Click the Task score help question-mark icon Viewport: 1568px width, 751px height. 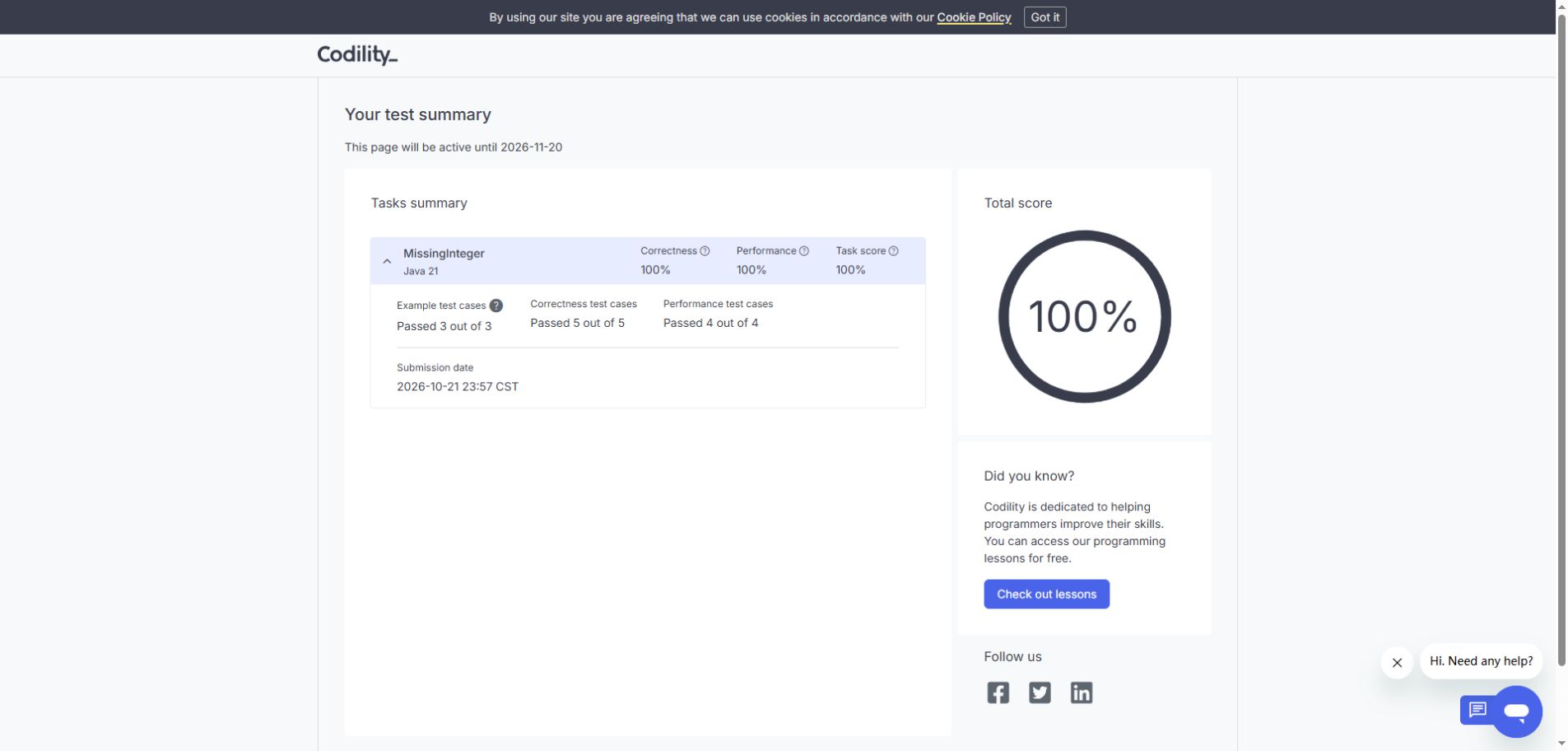(893, 251)
